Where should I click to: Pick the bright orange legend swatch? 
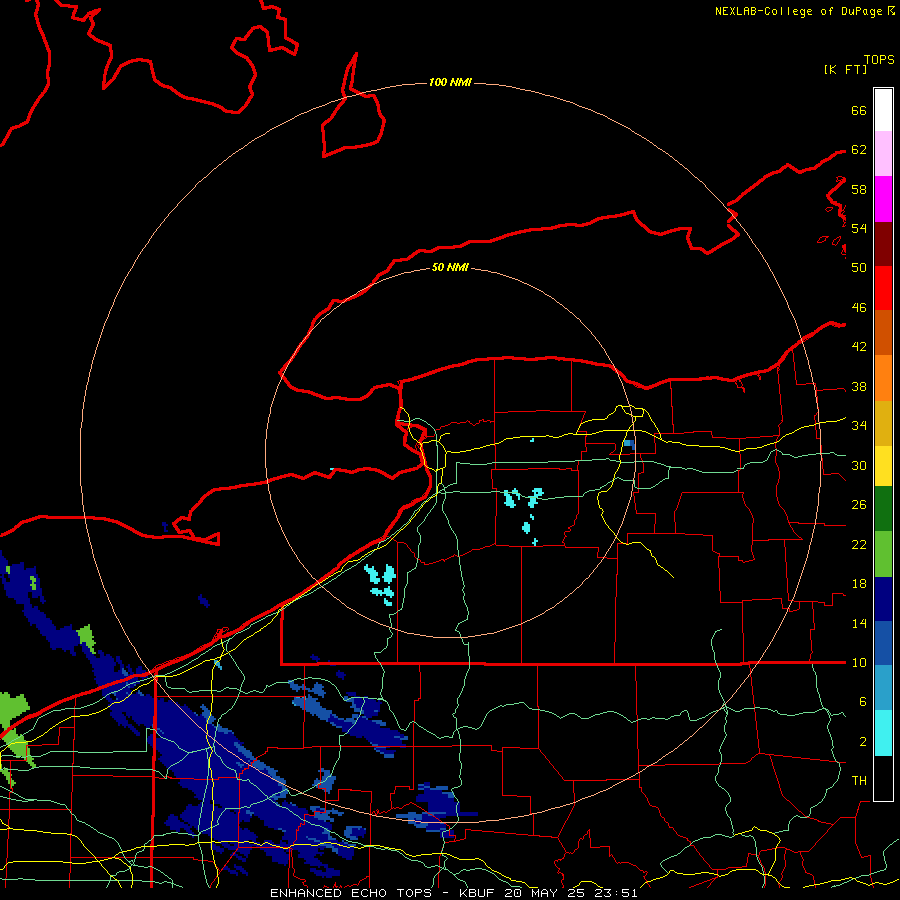click(x=883, y=378)
